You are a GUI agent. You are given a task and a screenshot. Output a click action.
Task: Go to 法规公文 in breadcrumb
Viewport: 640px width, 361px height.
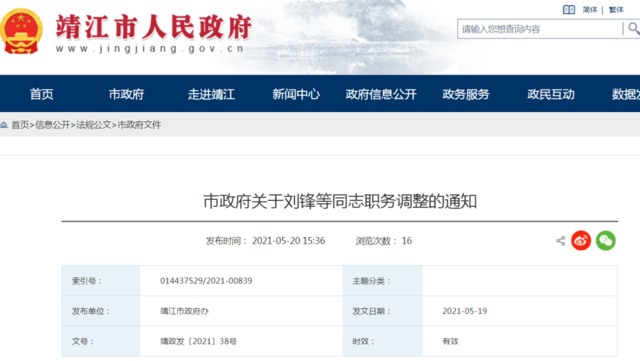coord(94,125)
